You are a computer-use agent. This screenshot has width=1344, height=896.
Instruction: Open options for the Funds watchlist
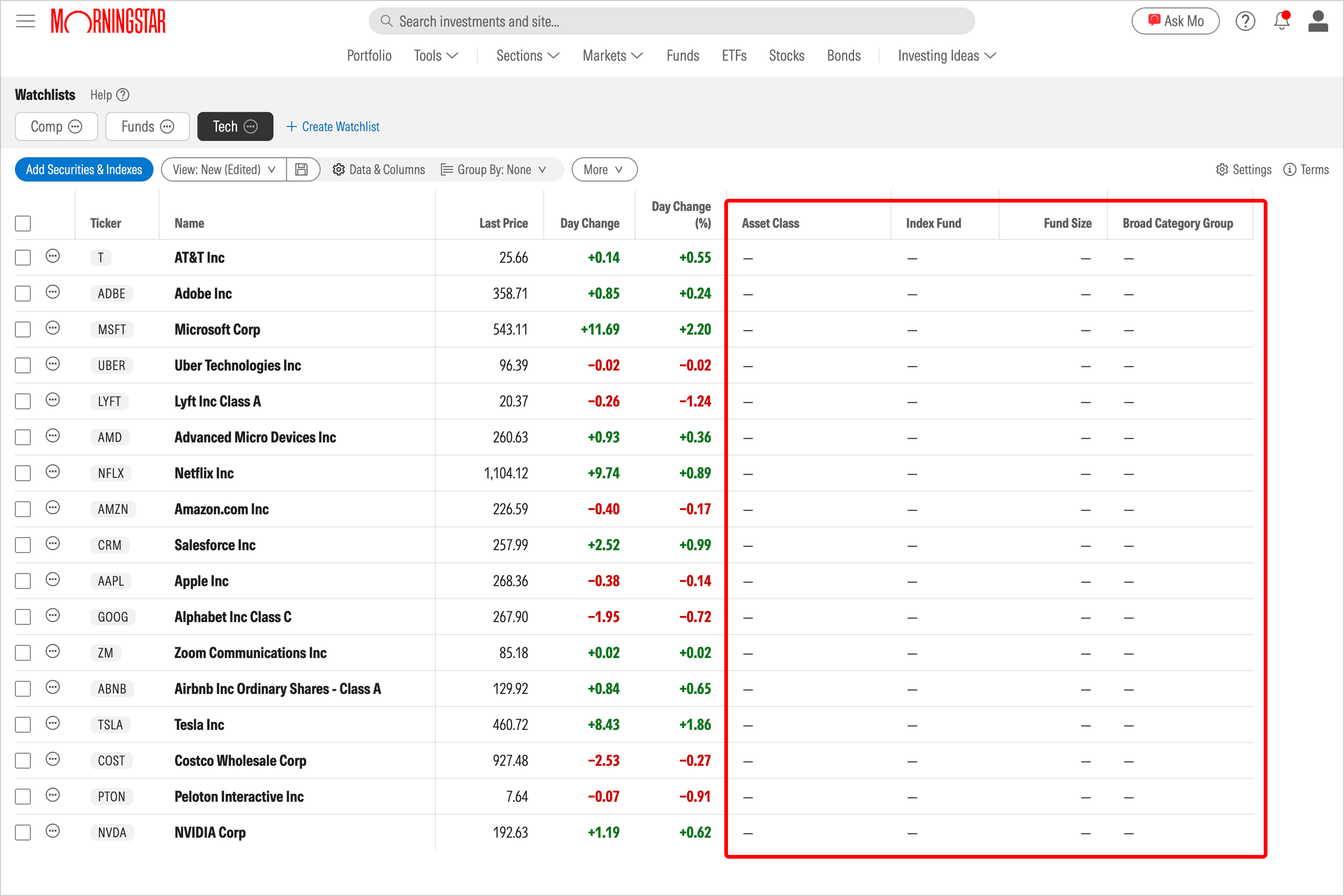168,126
